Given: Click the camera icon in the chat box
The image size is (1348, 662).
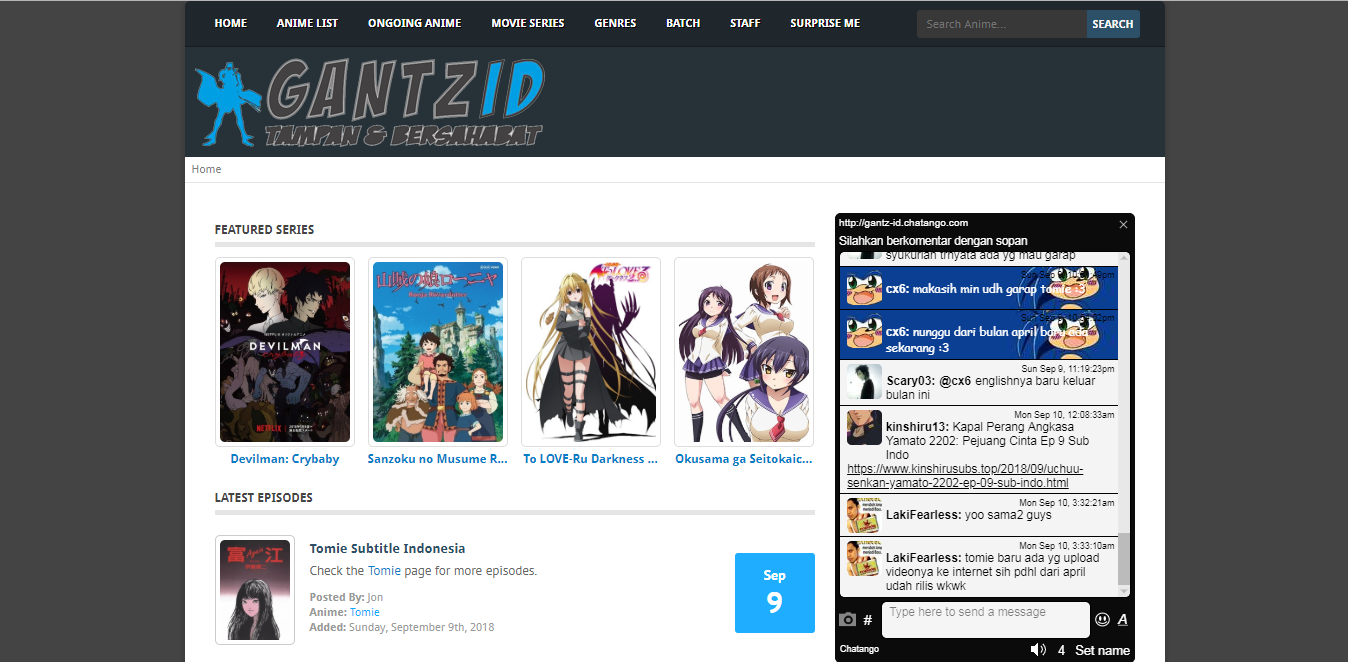Looking at the screenshot, I should coord(848,619).
